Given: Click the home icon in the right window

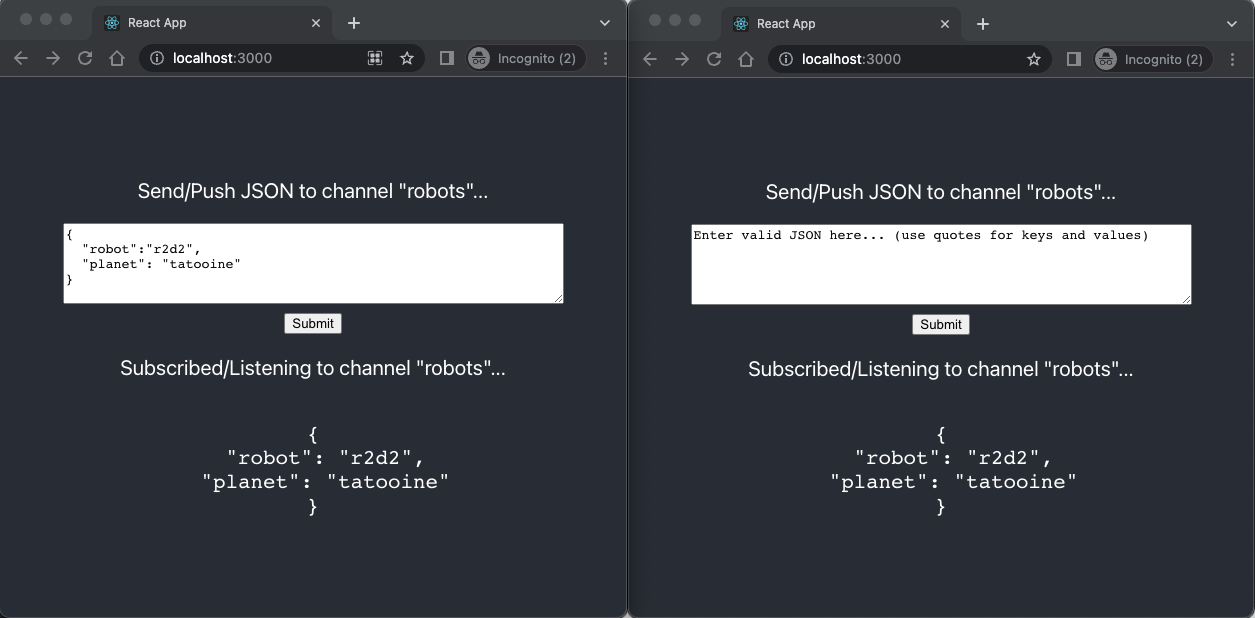Looking at the screenshot, I should (x=746, y=59).
